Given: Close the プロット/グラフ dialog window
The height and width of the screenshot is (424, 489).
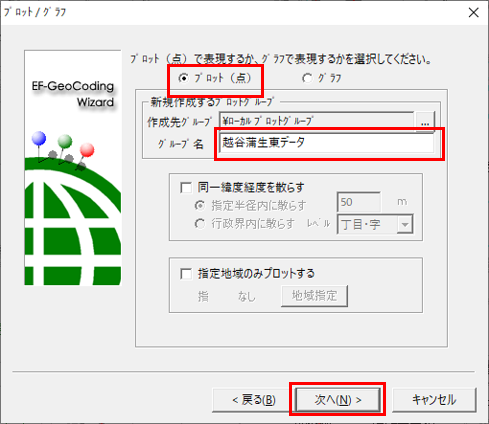Looking at the screenshot, I should click(473, 13).
